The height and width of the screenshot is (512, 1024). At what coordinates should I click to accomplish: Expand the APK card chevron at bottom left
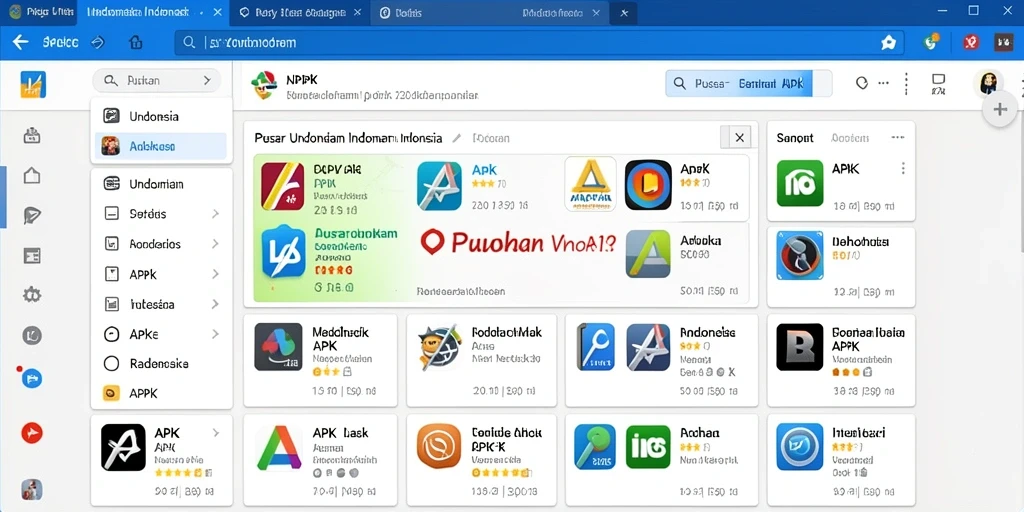(216, 433)
